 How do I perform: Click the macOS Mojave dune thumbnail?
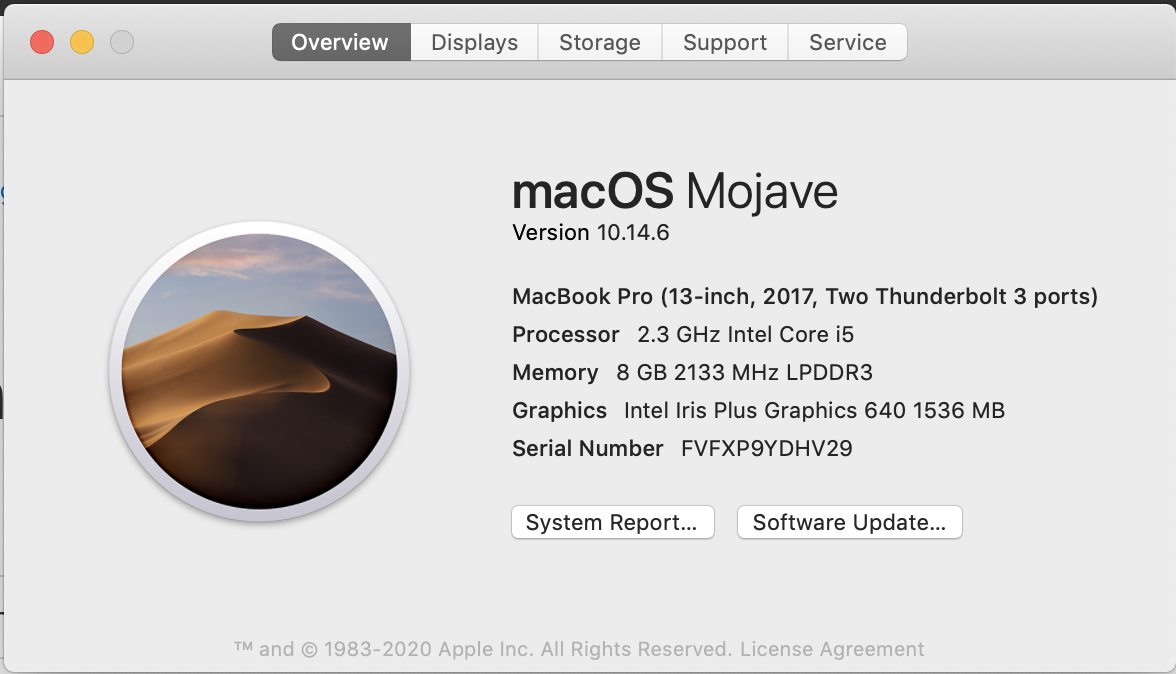pos(260,370)
